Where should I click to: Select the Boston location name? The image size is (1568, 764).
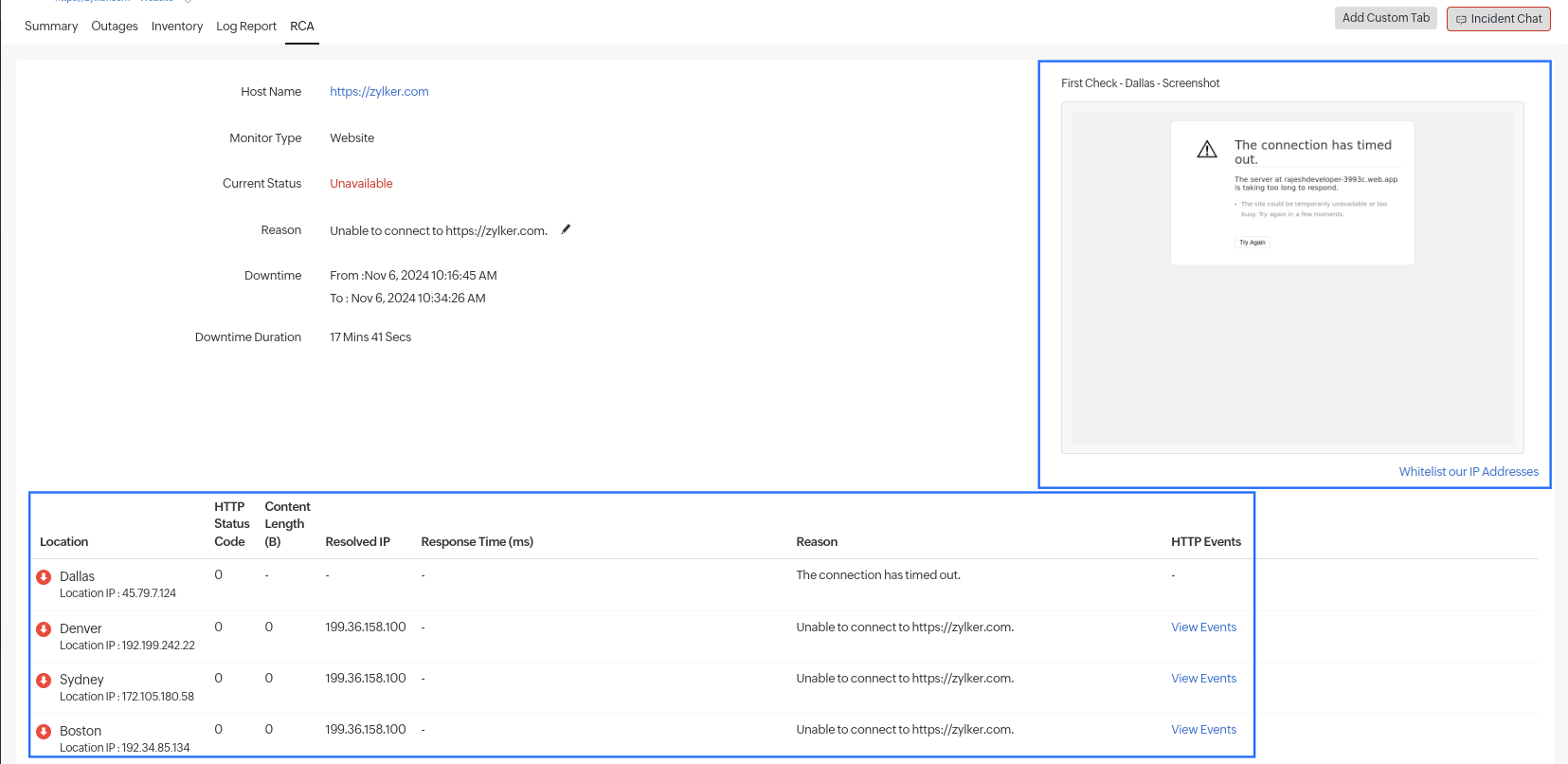(x=81, y=731)
